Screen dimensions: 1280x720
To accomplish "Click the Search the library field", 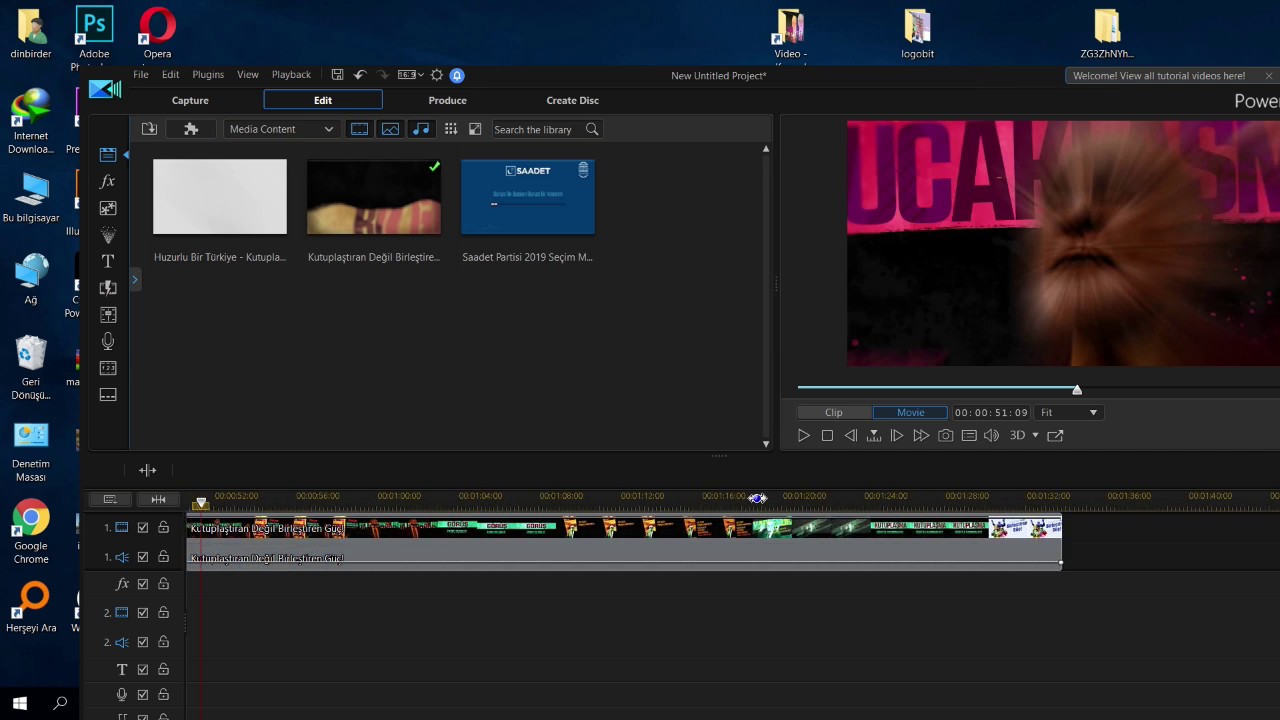I will 538,129.
